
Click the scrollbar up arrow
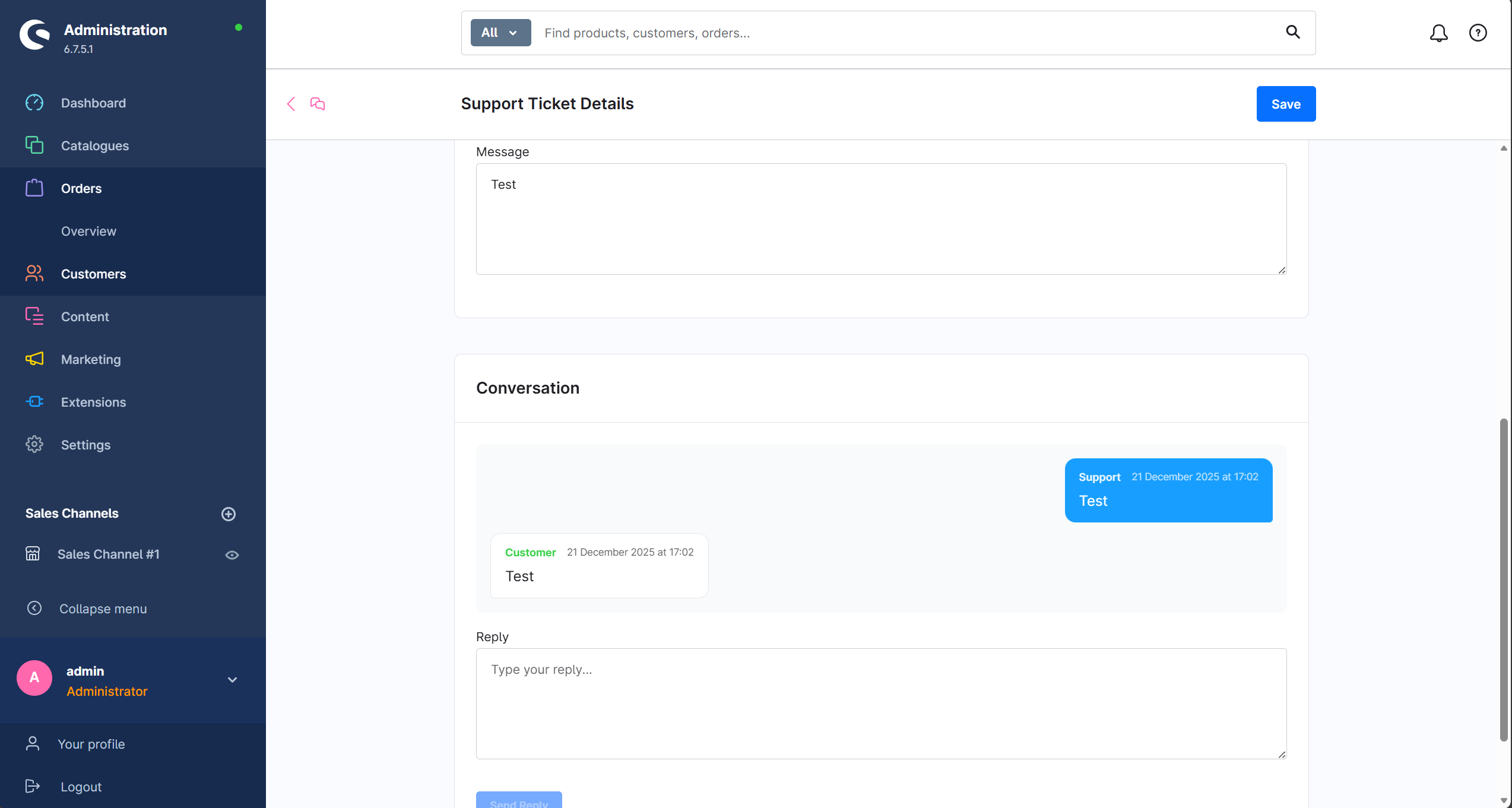coord(1504,148)
